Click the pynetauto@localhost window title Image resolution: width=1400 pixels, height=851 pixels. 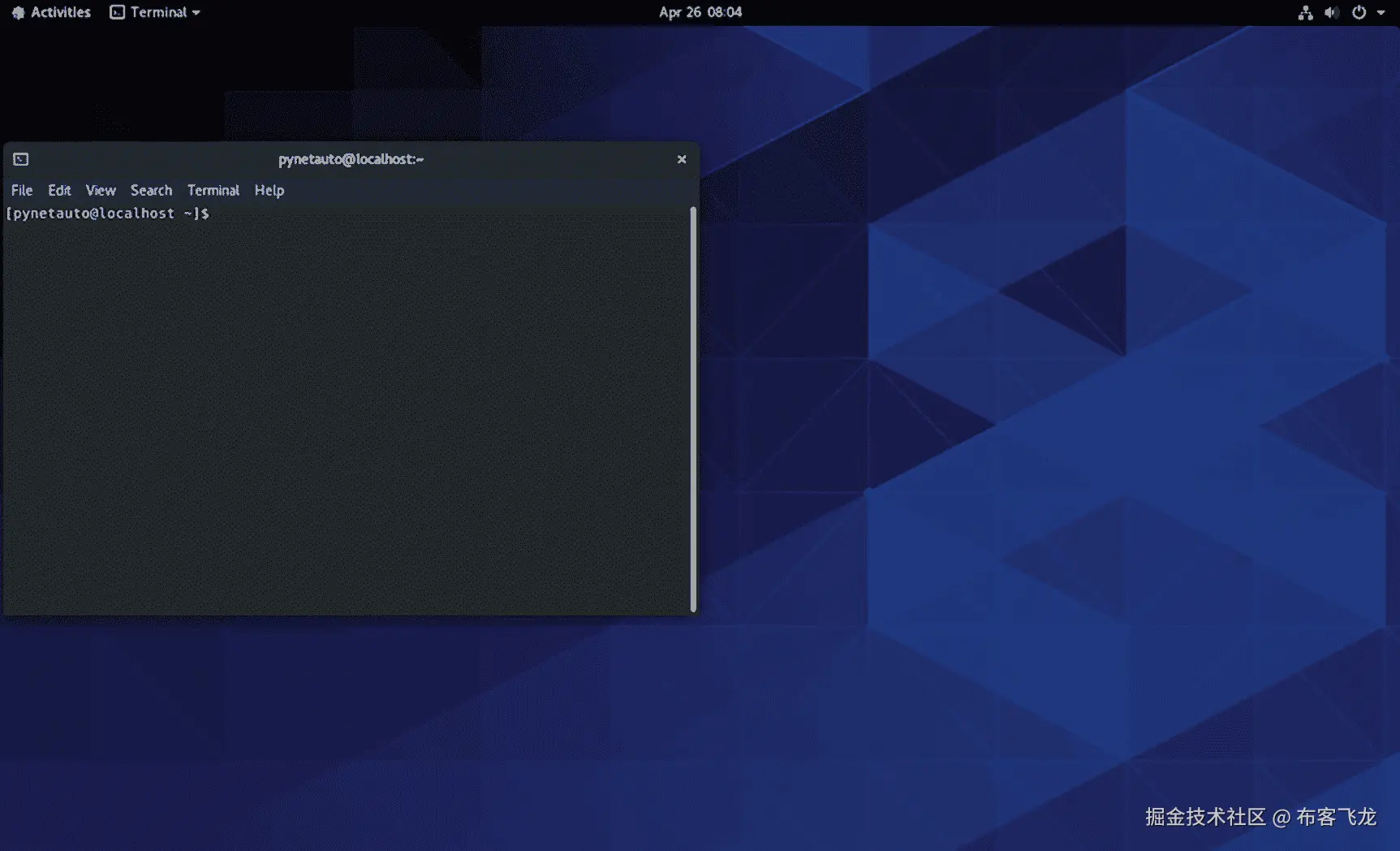tap(351, 159)
